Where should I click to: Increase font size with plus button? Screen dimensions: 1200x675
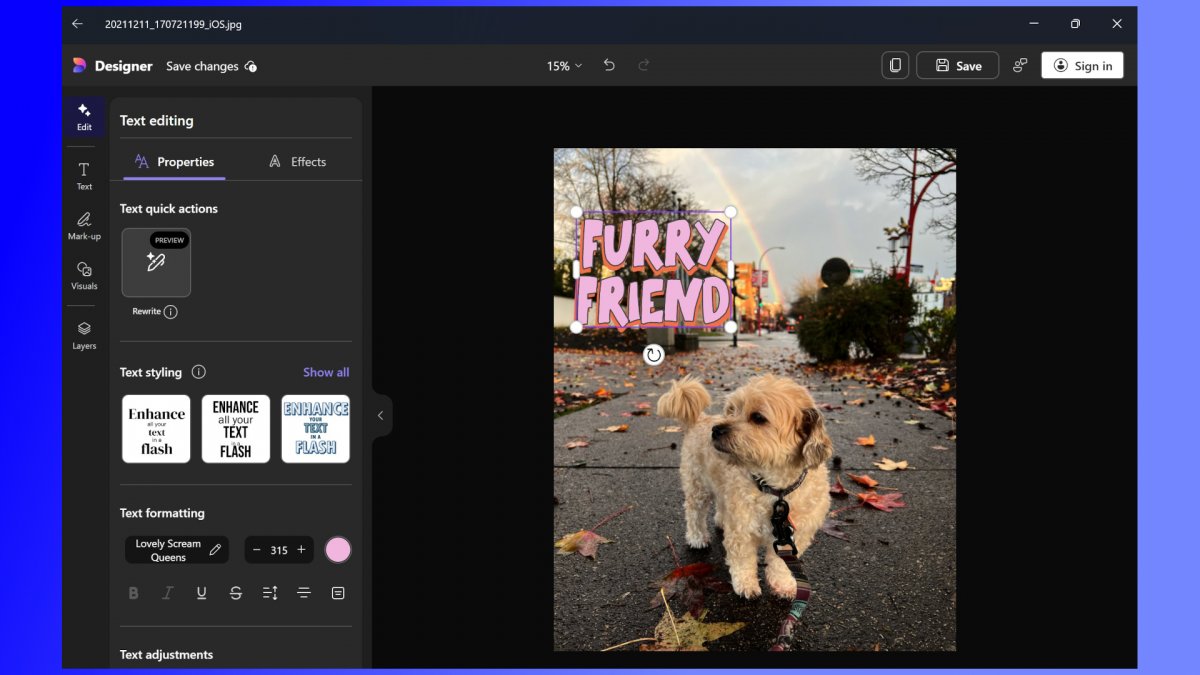[301, 550]
